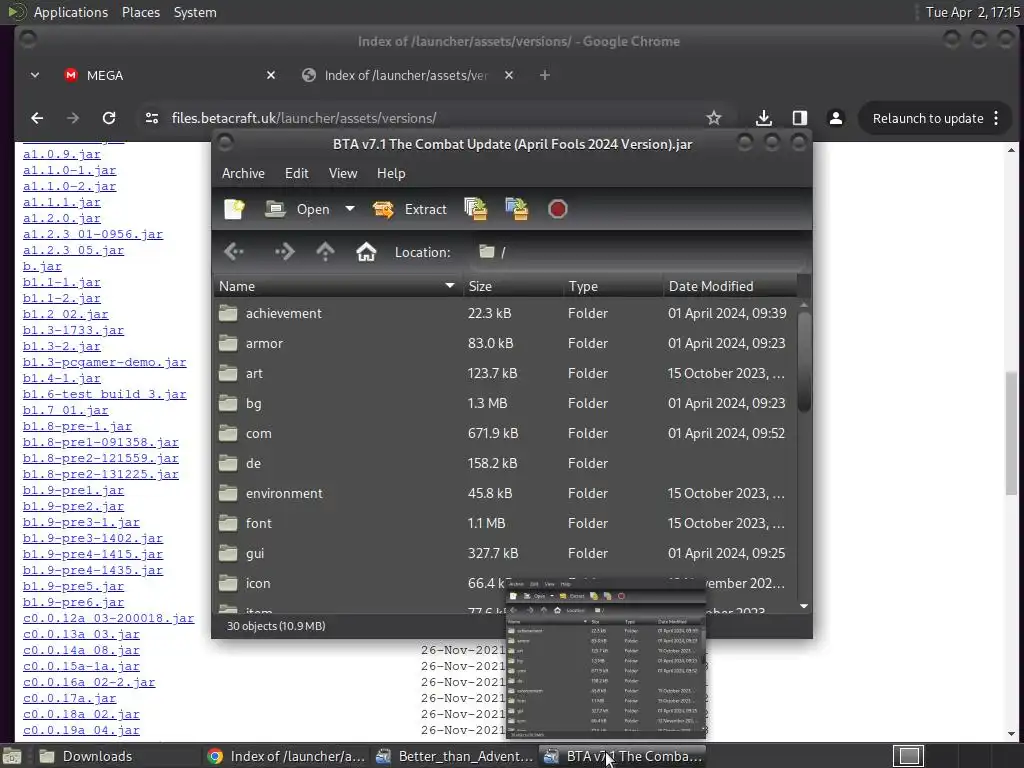
Task: Open the Archive menu
Action: 243,173
